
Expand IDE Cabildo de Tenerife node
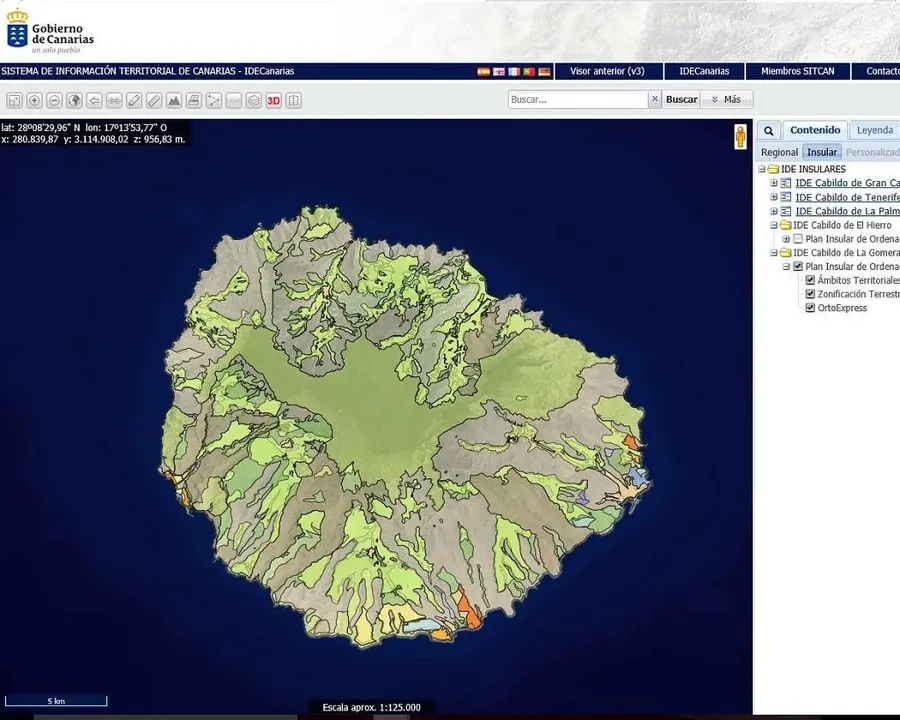tap(774, 197)
